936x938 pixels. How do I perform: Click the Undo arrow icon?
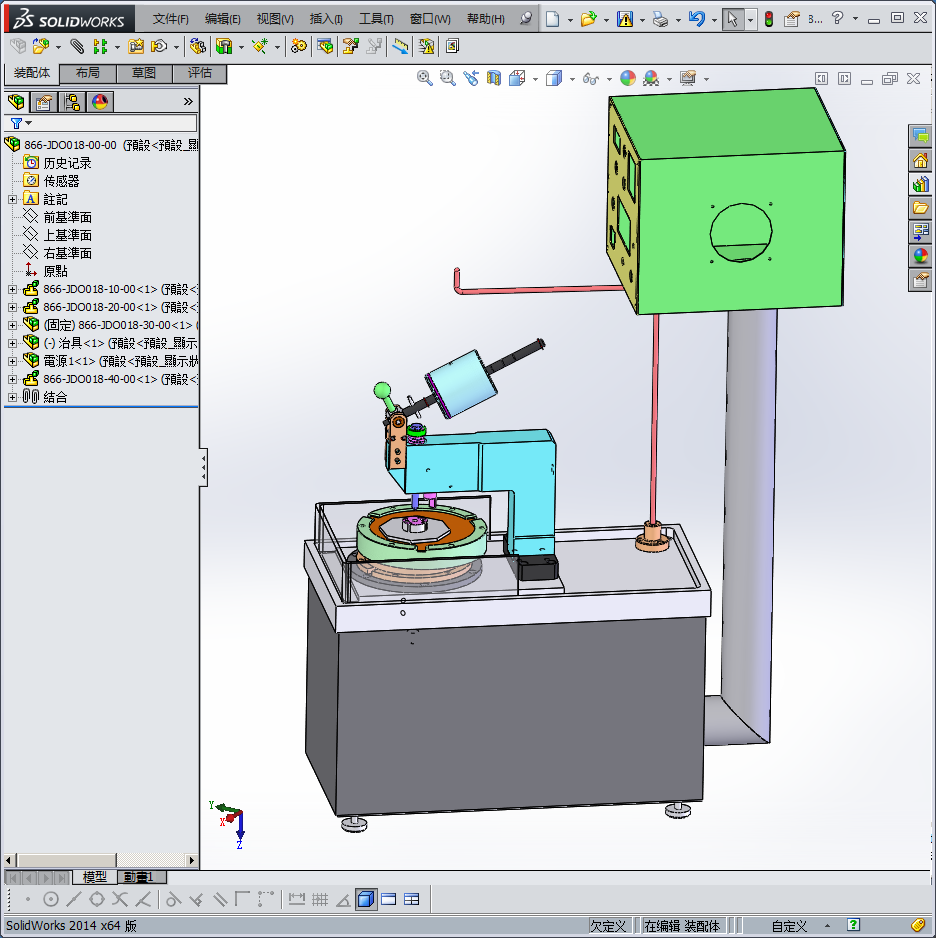pos(696,19)
